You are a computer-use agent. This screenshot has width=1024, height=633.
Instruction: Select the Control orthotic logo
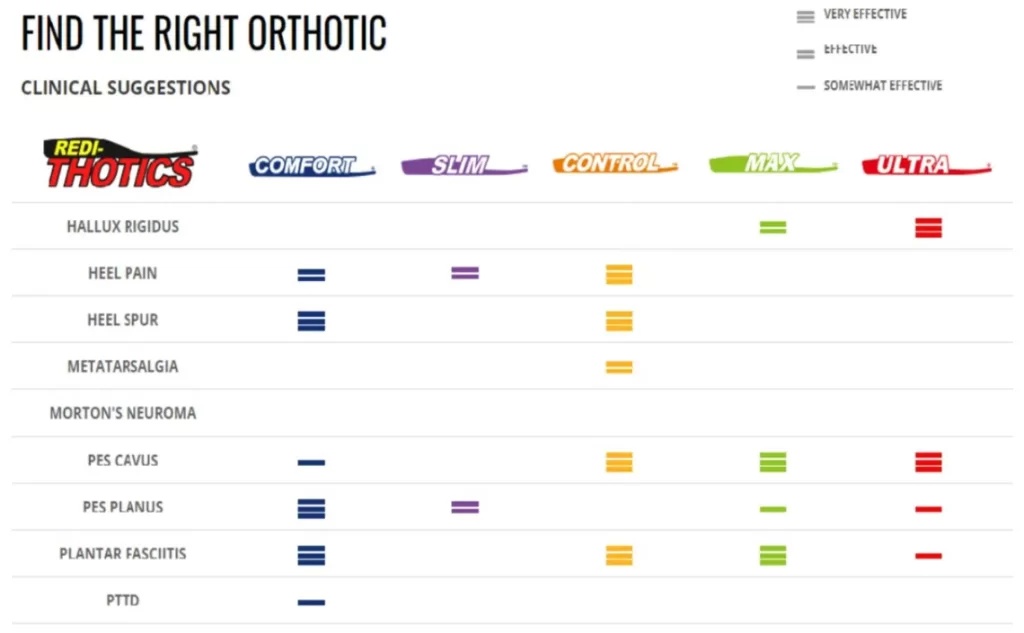click(x=614, y=164)
